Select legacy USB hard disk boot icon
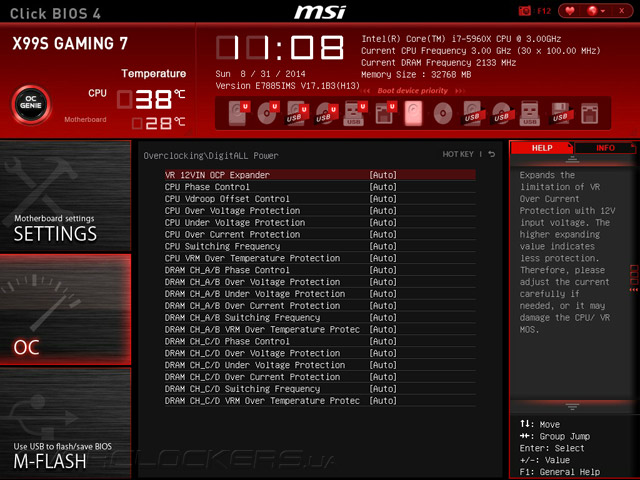Screen dimensions: 640x480 [472, 113]
